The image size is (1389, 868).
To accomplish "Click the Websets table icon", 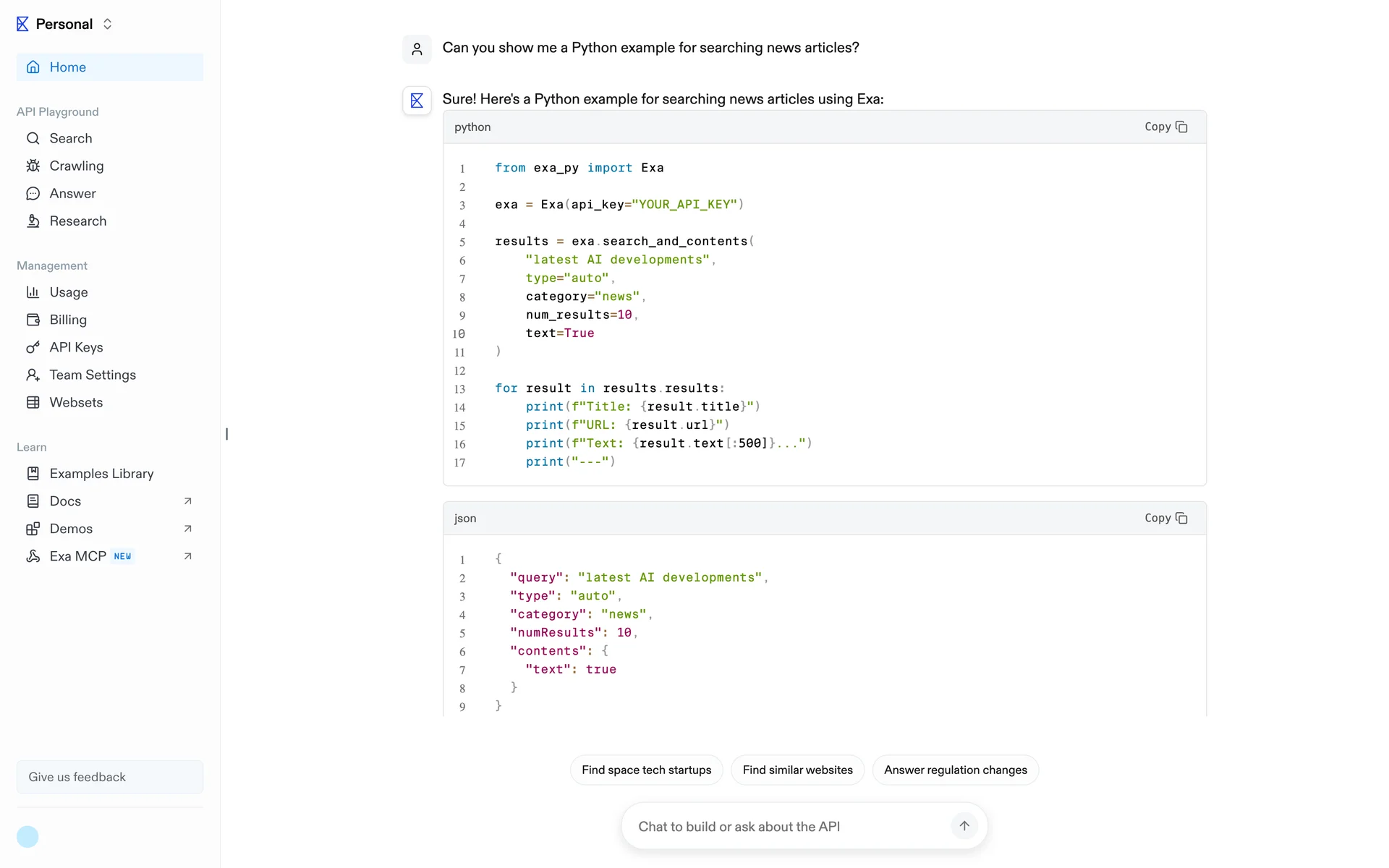I will coord(33,402).
